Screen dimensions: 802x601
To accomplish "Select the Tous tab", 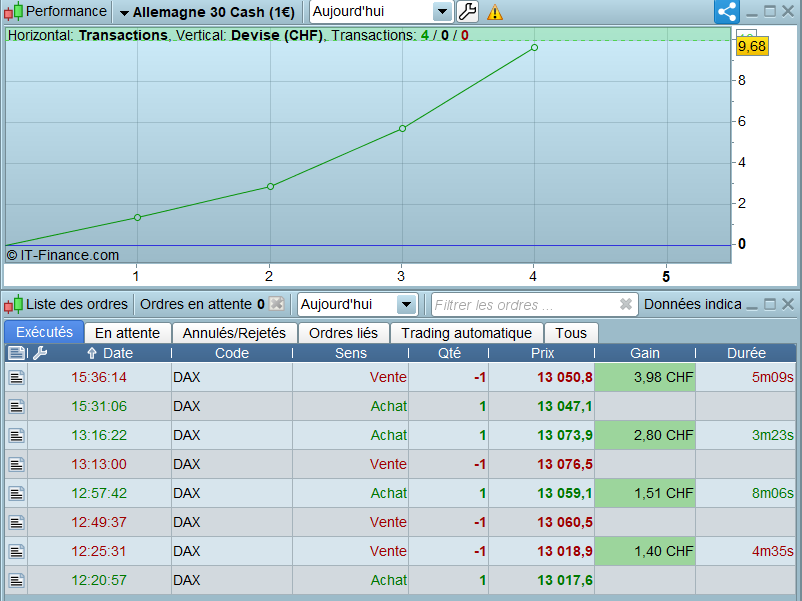I will tap(571, 333).
